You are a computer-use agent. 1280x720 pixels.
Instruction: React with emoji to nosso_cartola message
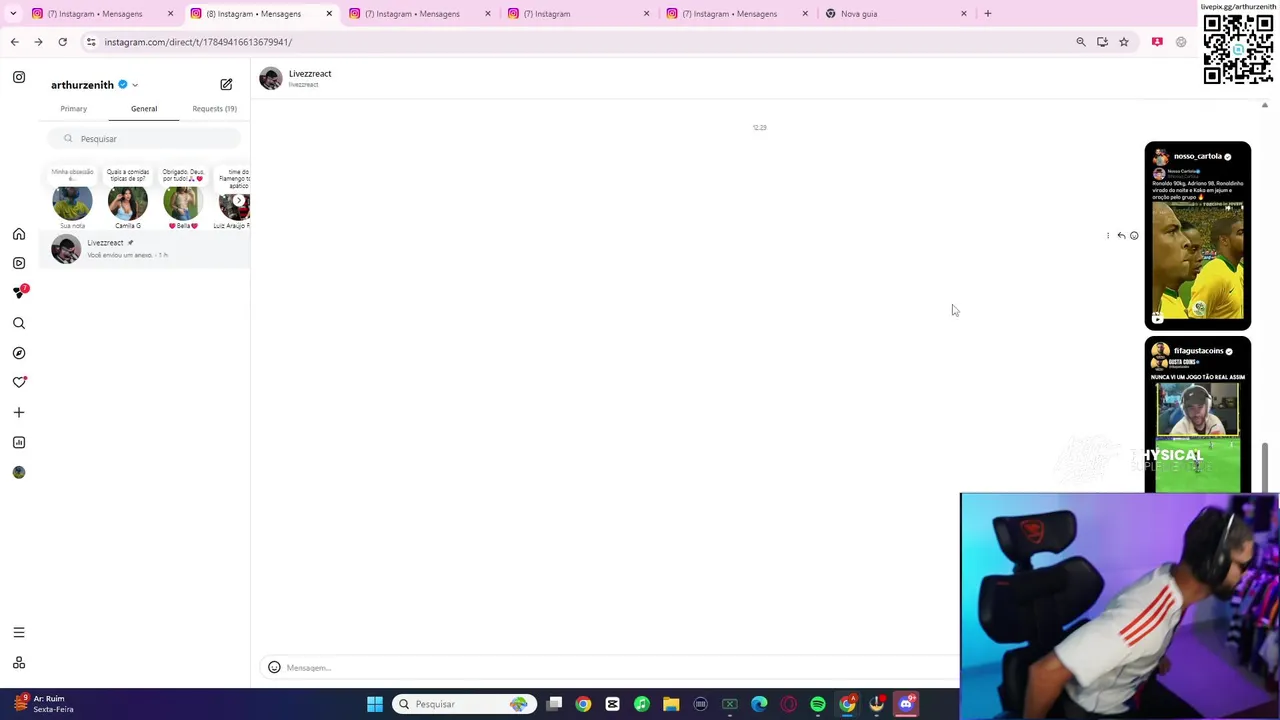tap(1134, 236)
